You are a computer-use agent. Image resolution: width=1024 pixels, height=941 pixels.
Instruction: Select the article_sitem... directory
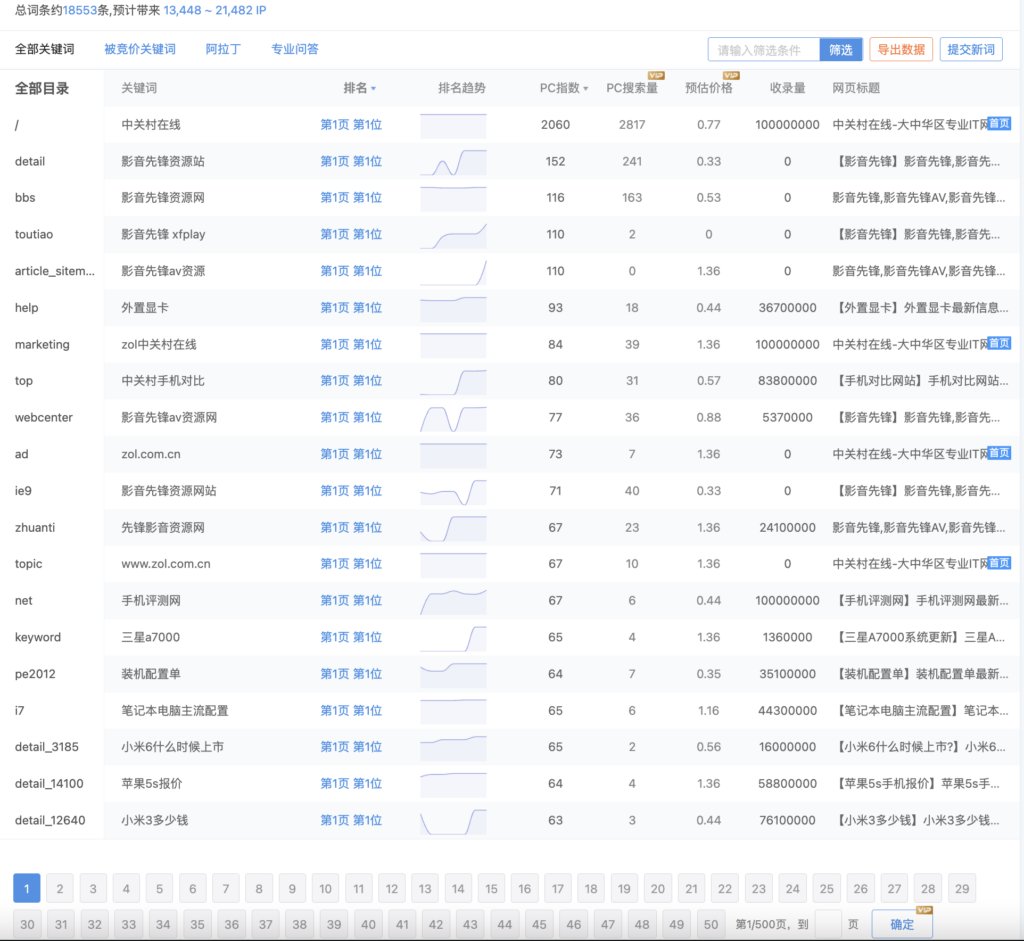point(55,271)
